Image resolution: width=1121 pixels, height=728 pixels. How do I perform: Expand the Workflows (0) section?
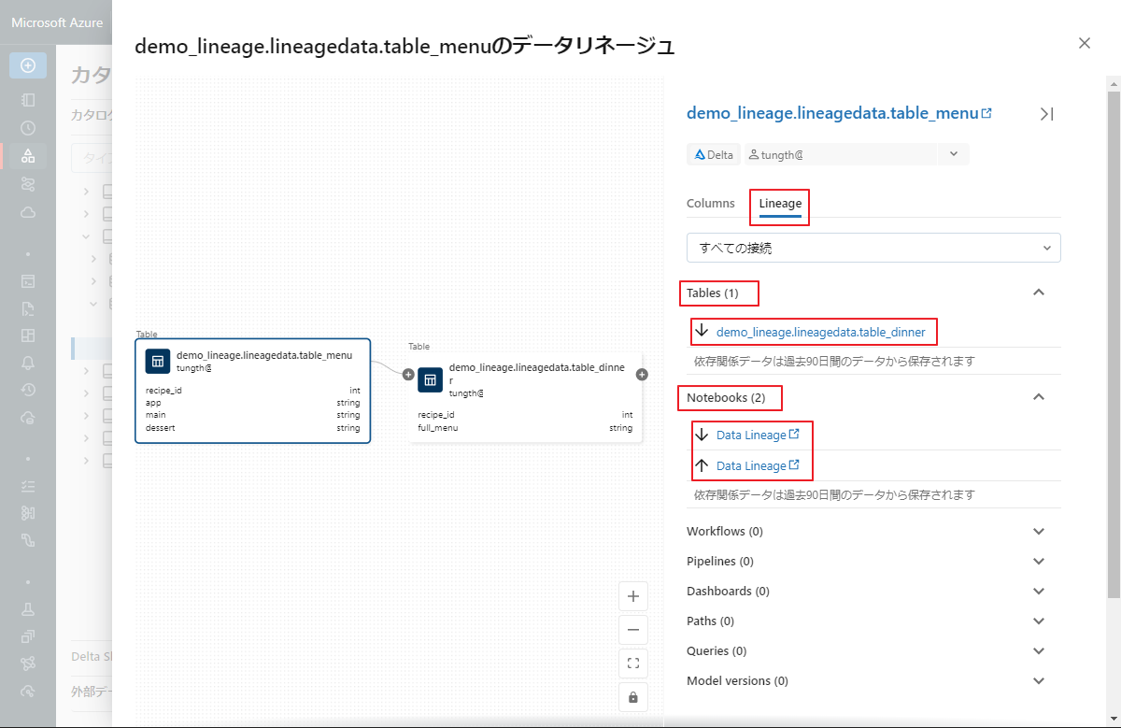1039,531
